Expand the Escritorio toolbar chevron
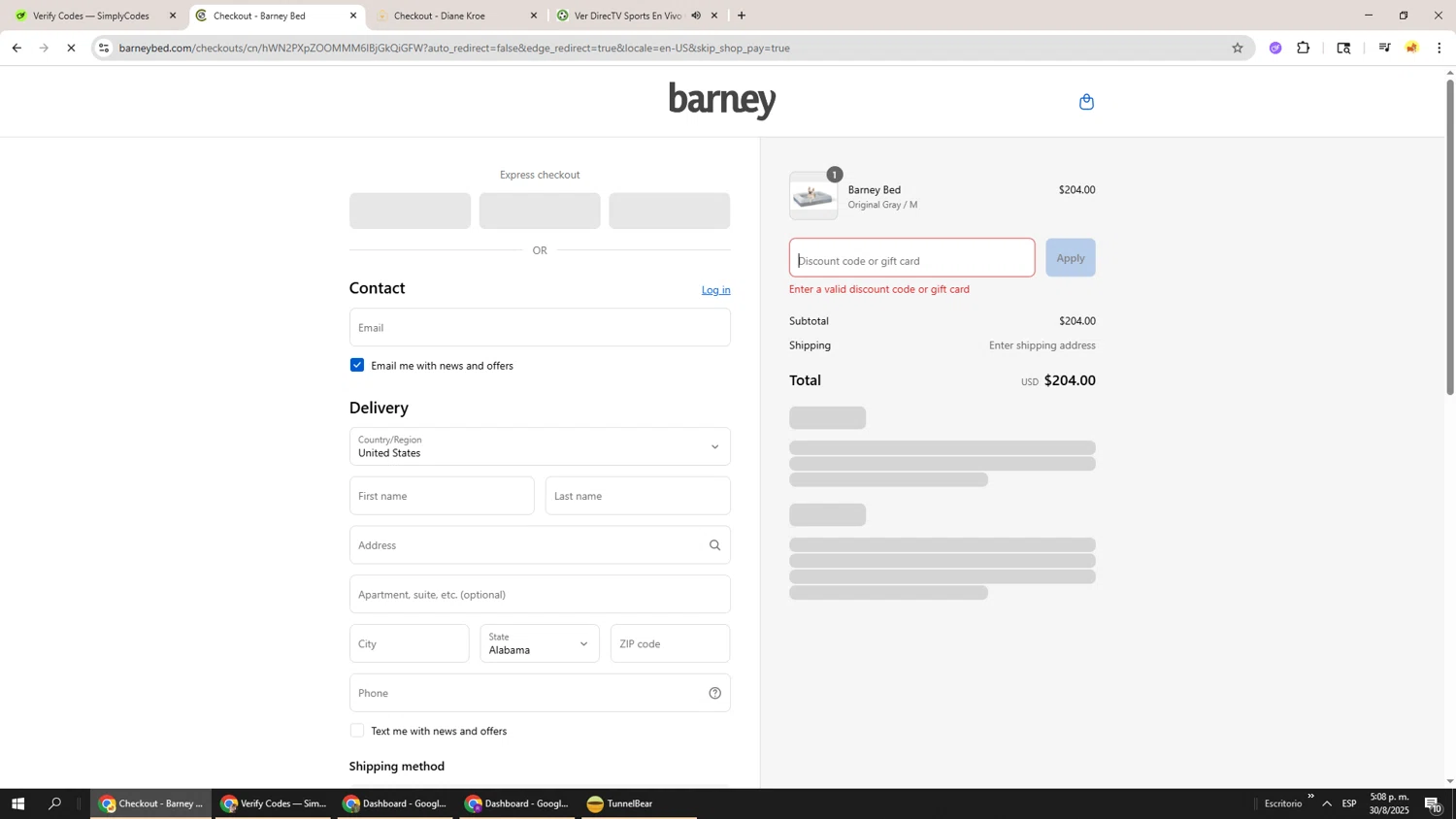The image size is (1456, 819). click(x=1310, y=797)
